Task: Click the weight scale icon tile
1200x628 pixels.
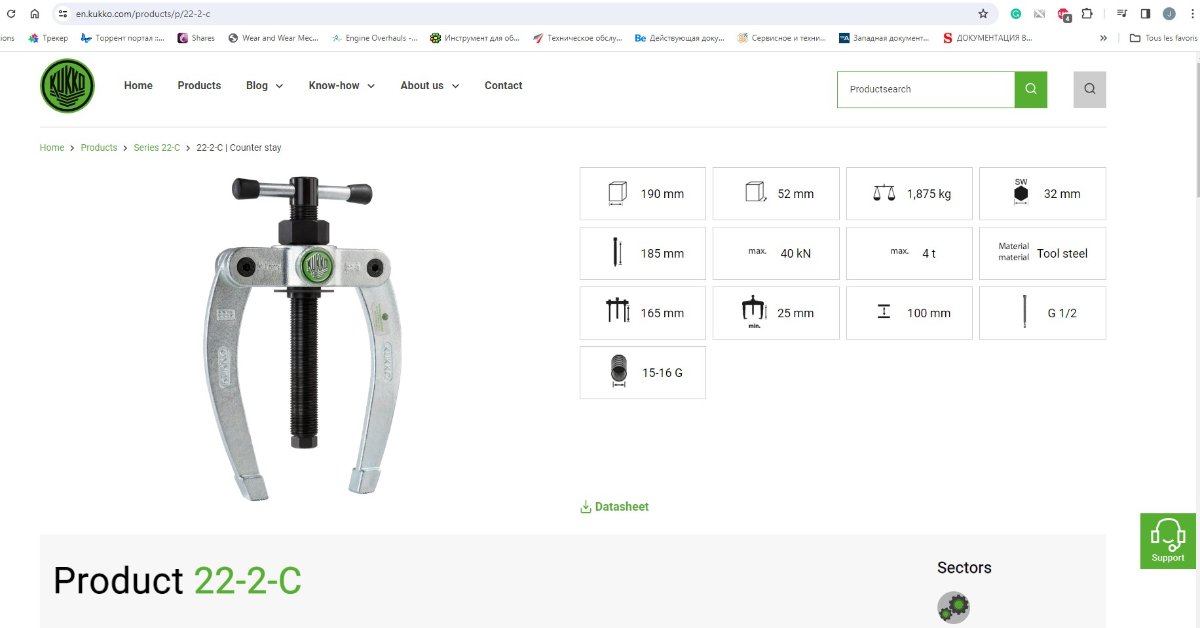Action: 909,193
